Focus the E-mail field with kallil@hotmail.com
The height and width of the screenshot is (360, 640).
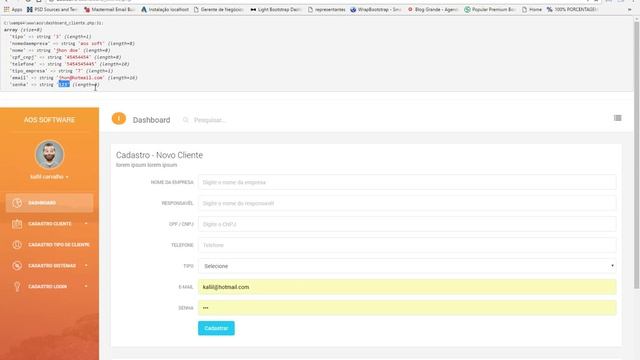[x=407, y=287]
